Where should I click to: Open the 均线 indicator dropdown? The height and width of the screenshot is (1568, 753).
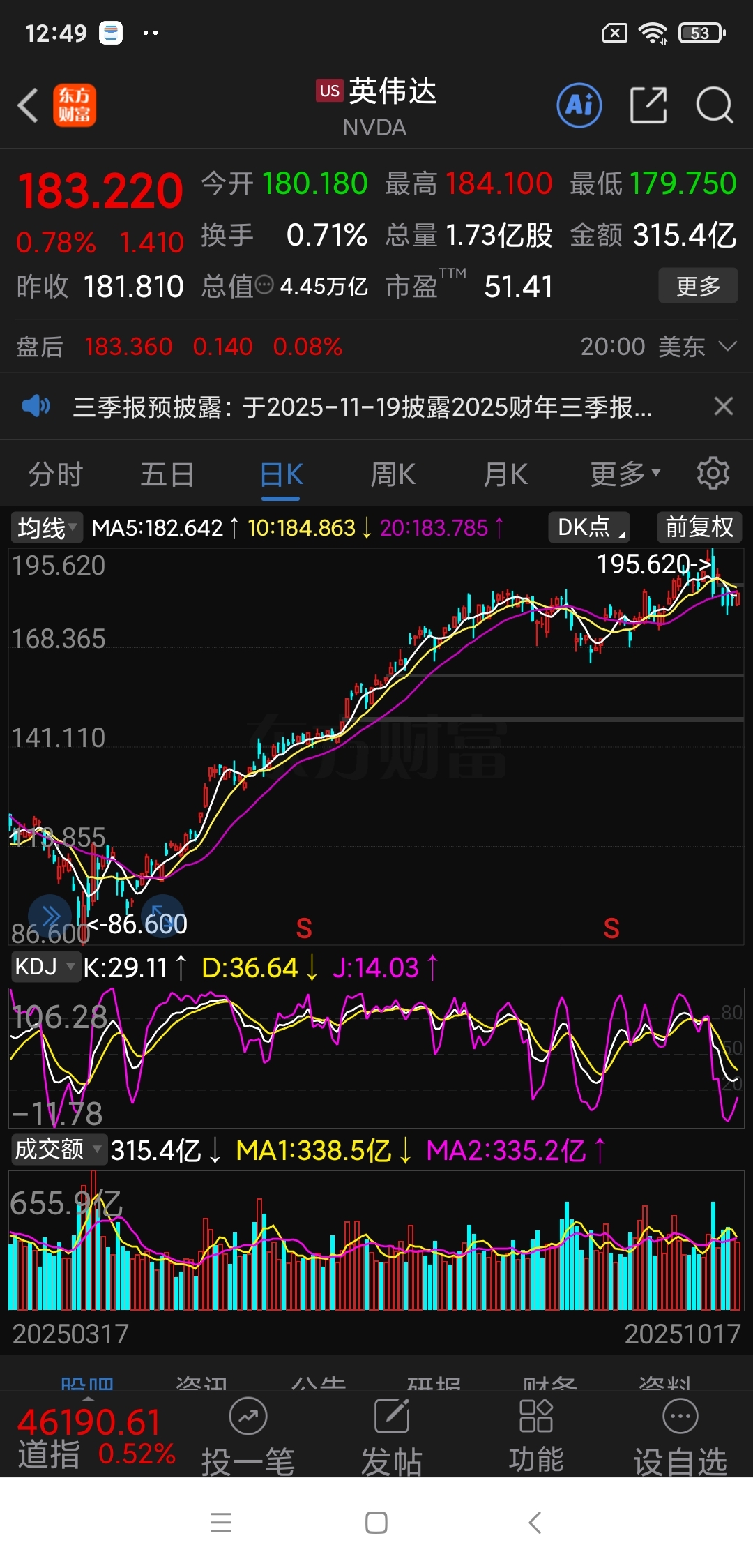click(46, 527)
